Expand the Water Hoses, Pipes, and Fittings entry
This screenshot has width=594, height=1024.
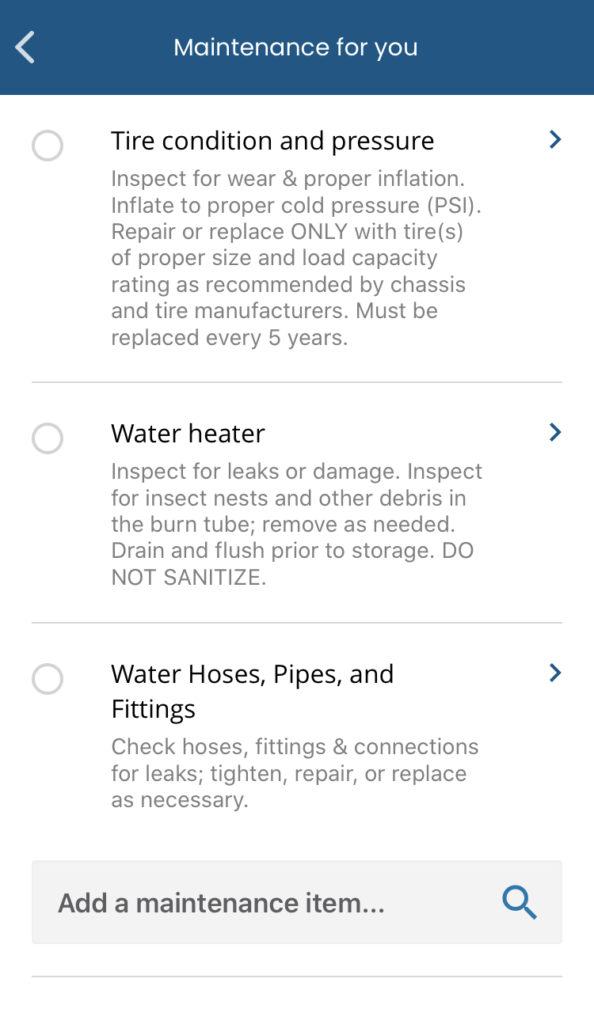[x=253, y=690]
